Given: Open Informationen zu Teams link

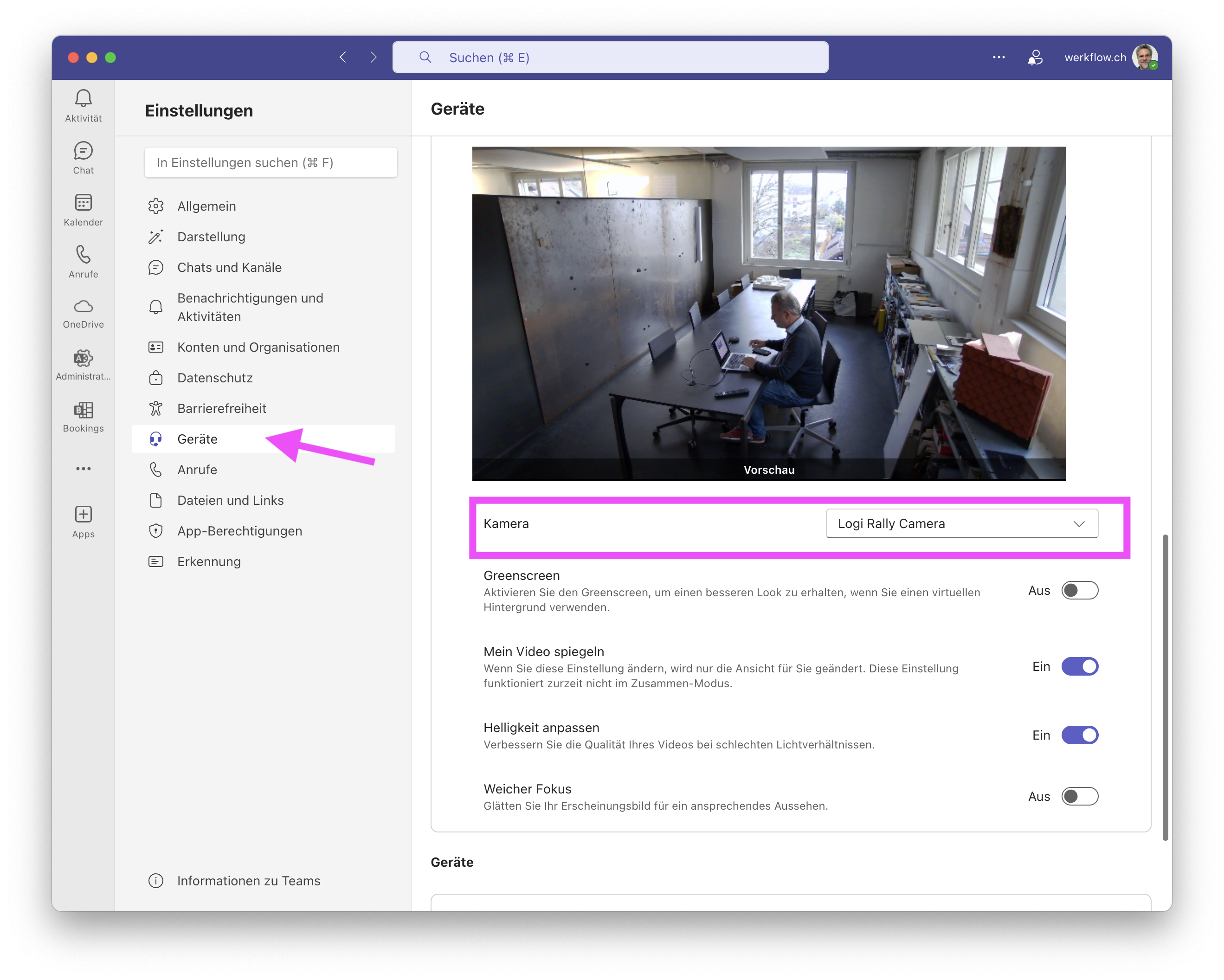Looking at the screenshot, I should 248,881.
